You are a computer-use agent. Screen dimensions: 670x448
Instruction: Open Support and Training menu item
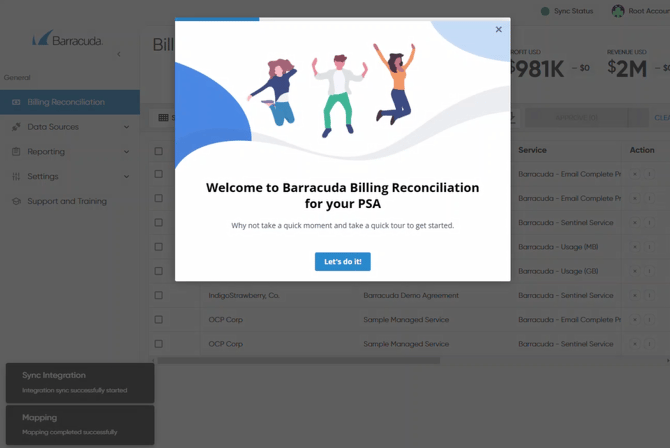[x=67, y=201]
